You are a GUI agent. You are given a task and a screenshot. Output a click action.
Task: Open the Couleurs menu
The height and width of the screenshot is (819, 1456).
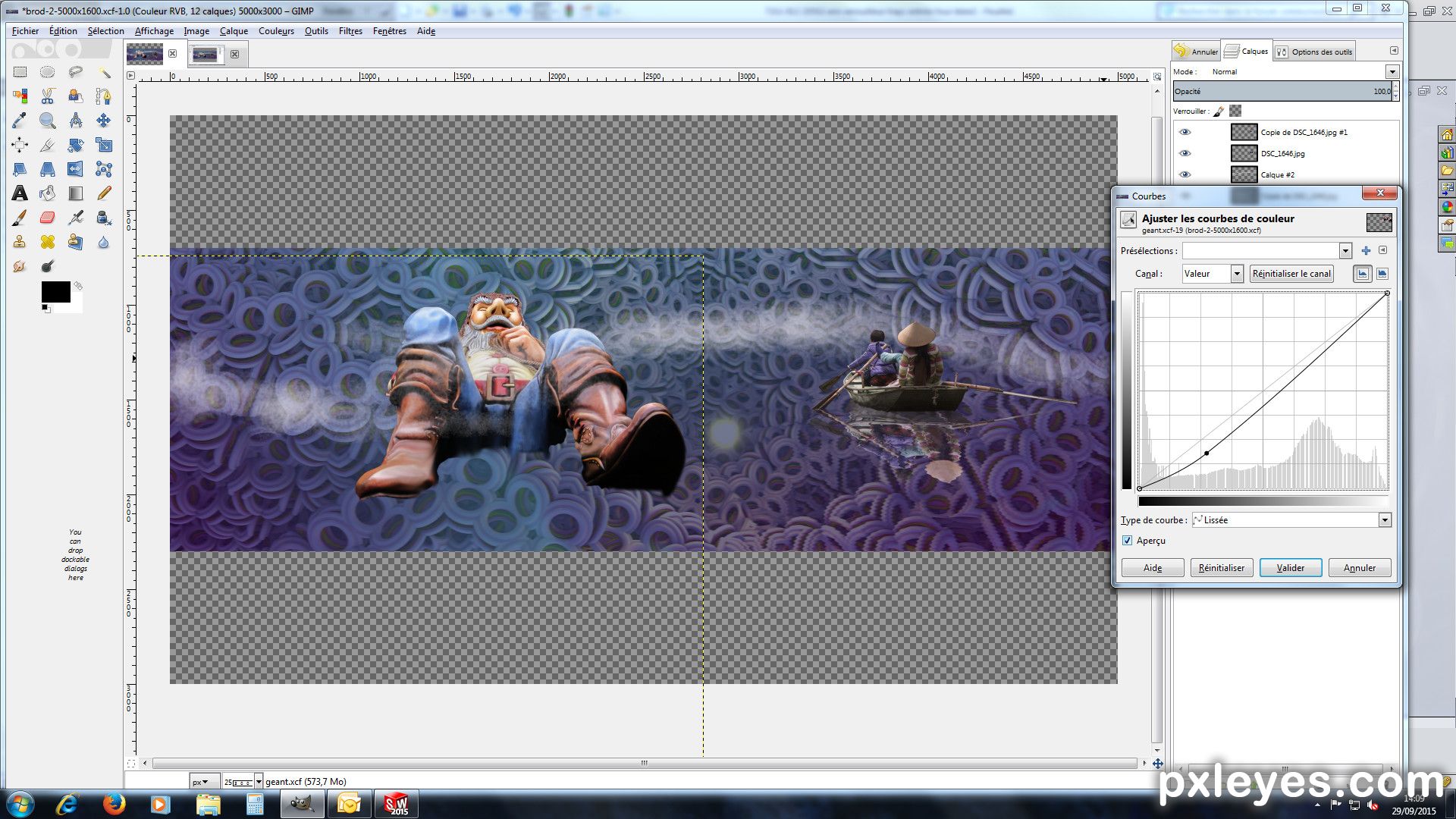tap(276, 31)
